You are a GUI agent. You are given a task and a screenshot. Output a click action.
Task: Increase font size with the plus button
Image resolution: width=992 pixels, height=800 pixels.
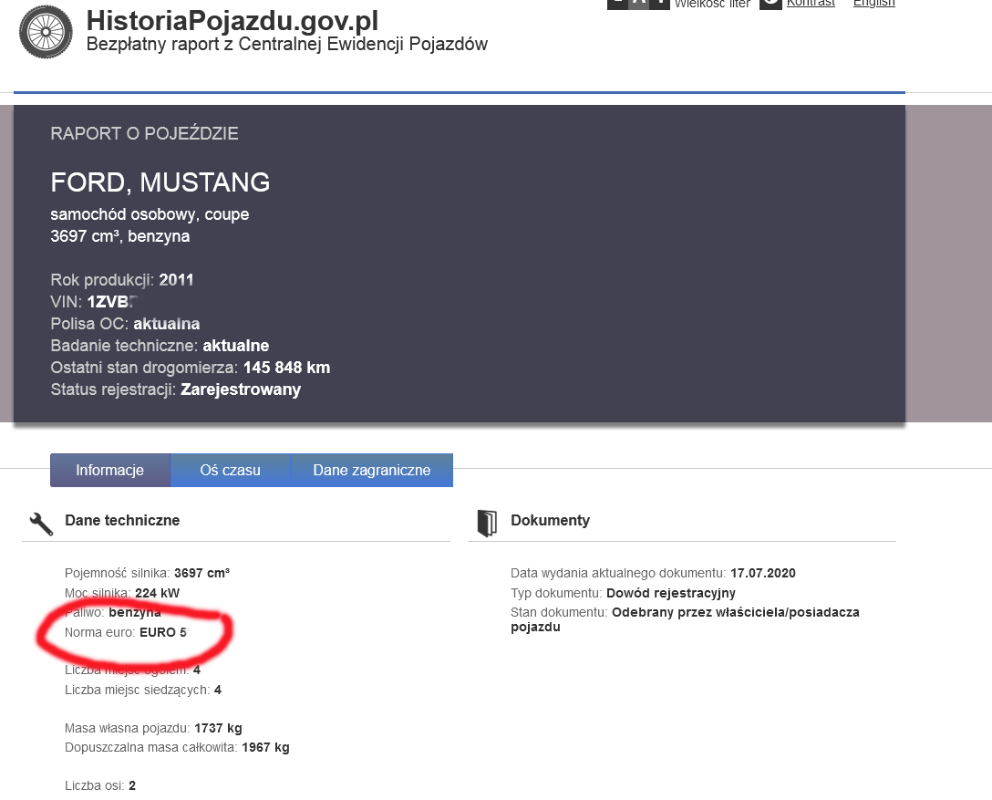coord(660,3)
